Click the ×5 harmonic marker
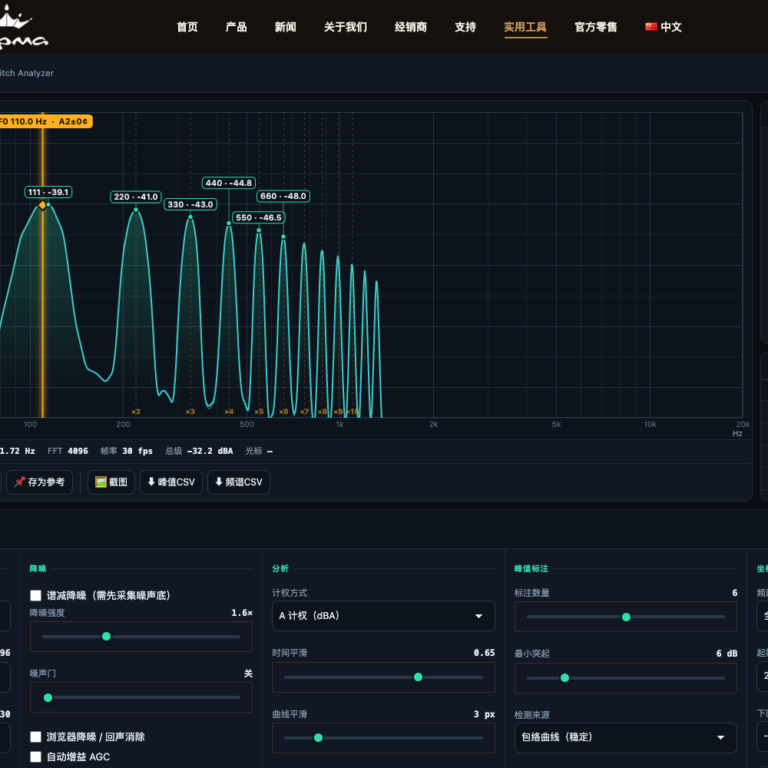Image resolution: width=768 pixels, height=768 pixels. click(x=259, y=411)
